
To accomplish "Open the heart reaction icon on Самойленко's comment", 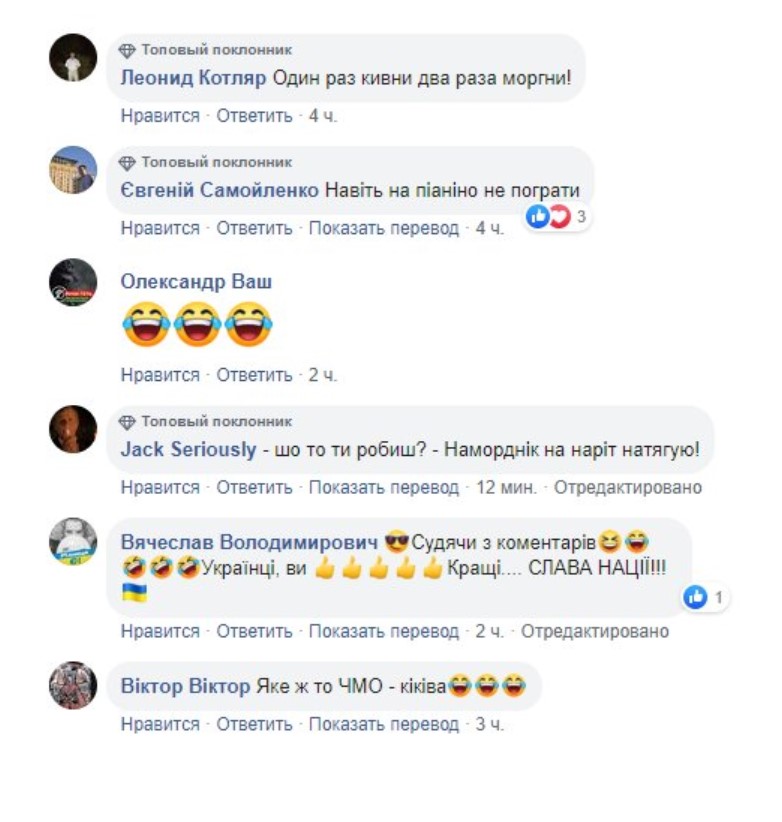I will [x=559, y=216].
